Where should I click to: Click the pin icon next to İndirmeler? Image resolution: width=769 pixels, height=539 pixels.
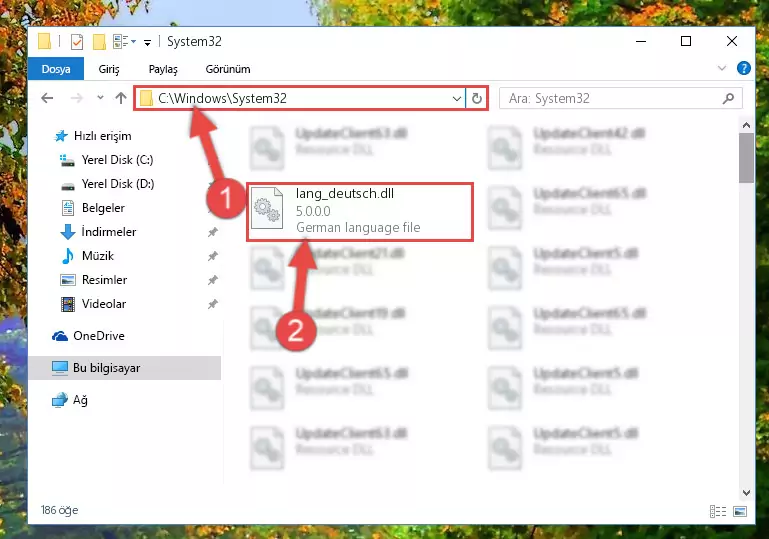[x=212, y=232]
